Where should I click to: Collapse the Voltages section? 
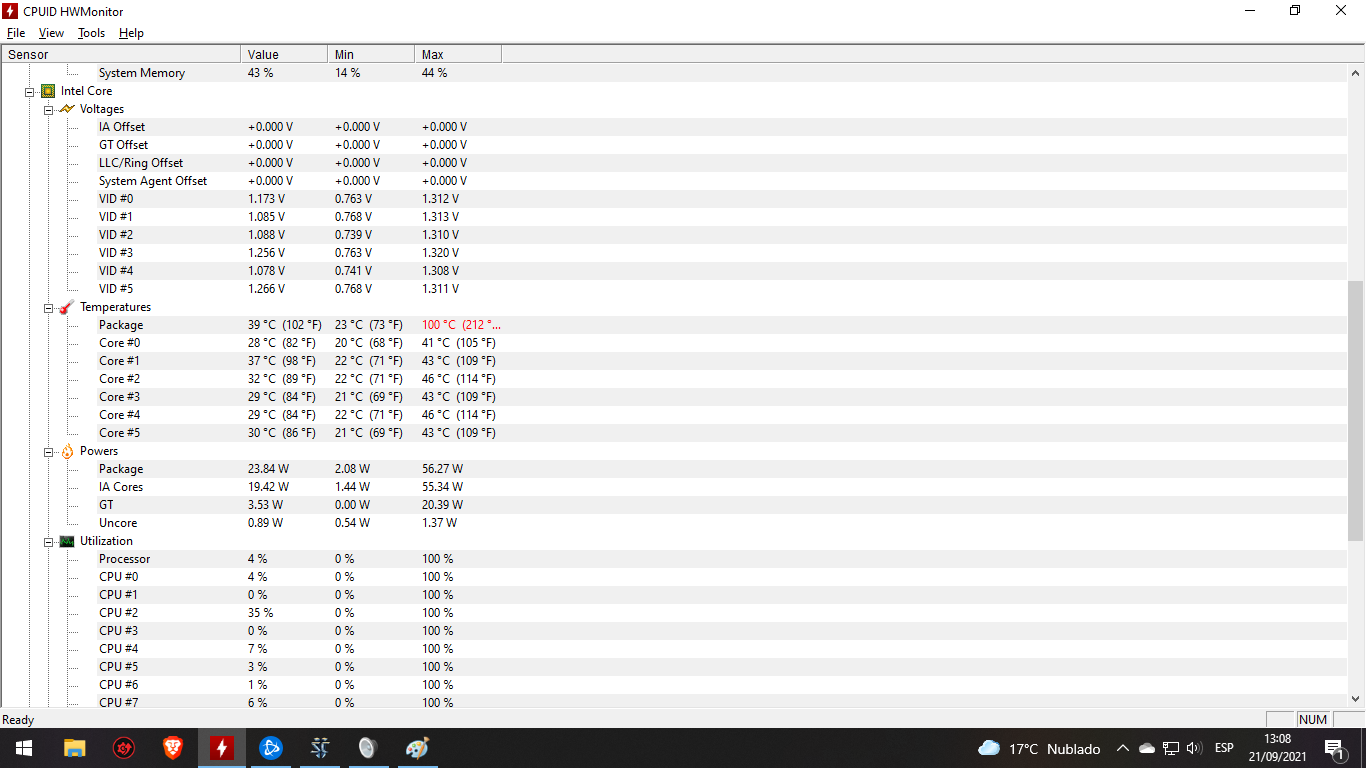pos(48,109)
